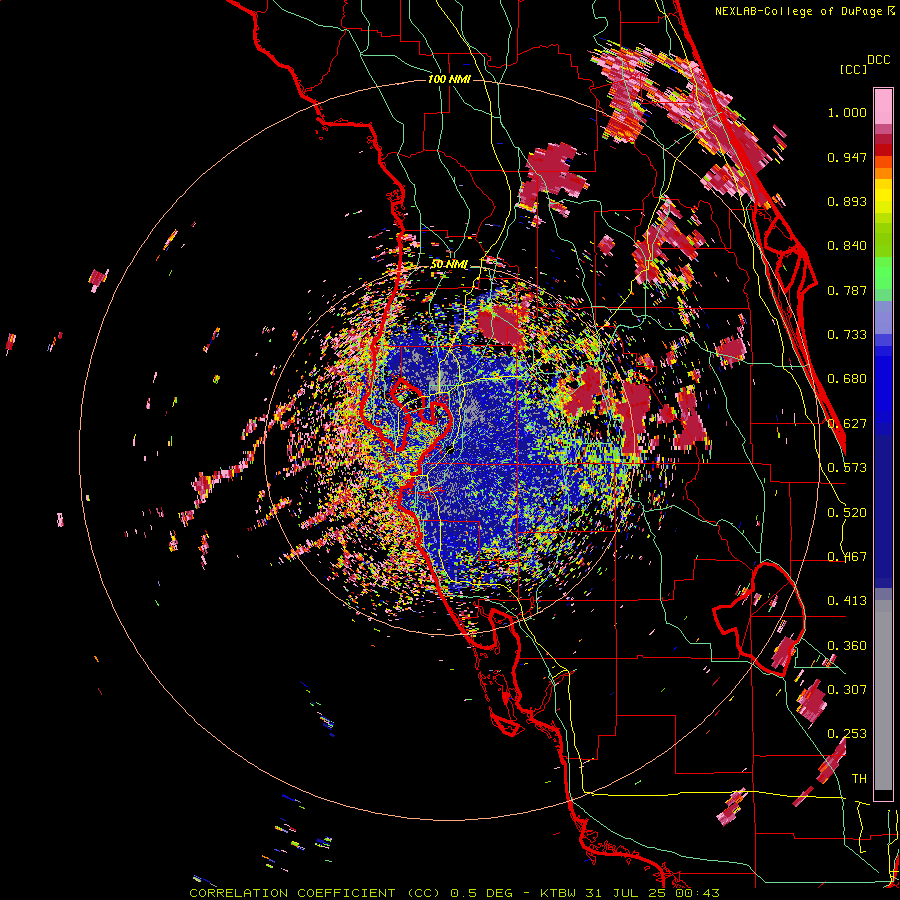This screenshot has height=900, width=900.
Task: Click the 100 NMI range ring label
Action: 449,79
